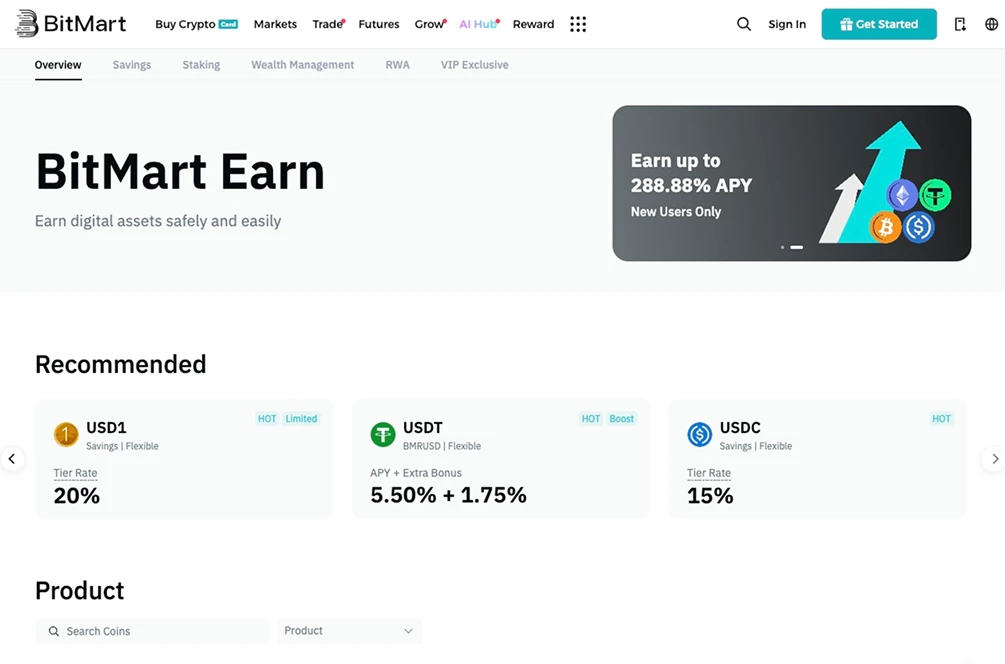Viewport: 1005px width, 664px height.
Task: Open the Futures menu item
Action: click(378, 24)
